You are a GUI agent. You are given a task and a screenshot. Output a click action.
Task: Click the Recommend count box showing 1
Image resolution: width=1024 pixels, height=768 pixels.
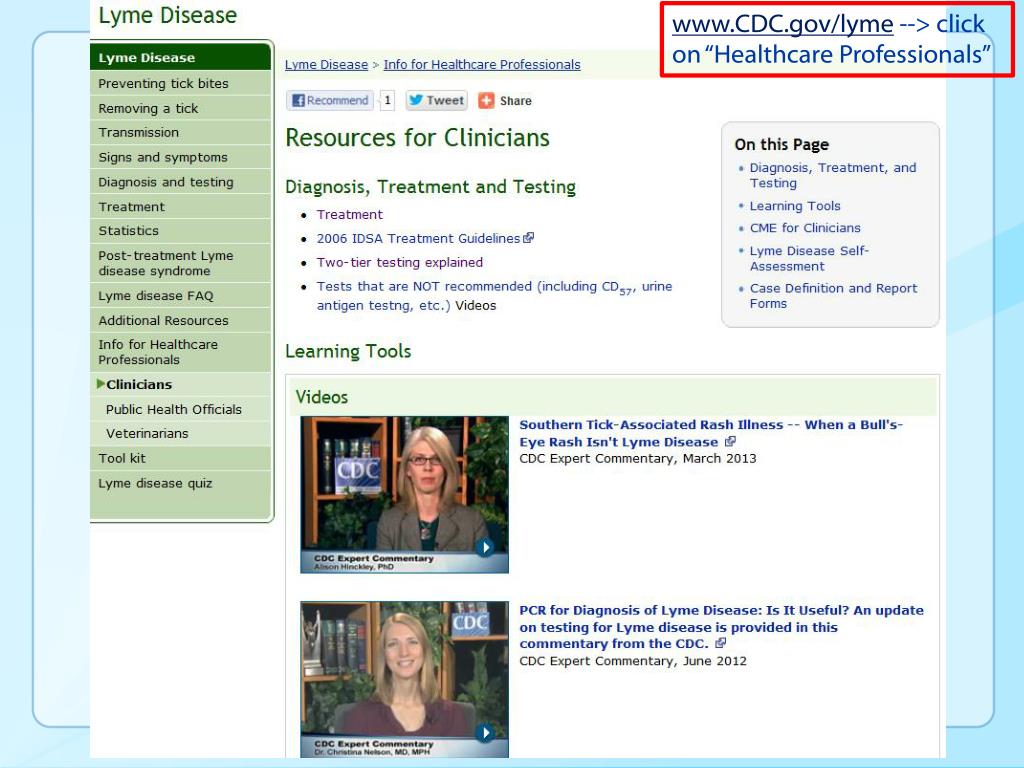(x=387, y=101)
